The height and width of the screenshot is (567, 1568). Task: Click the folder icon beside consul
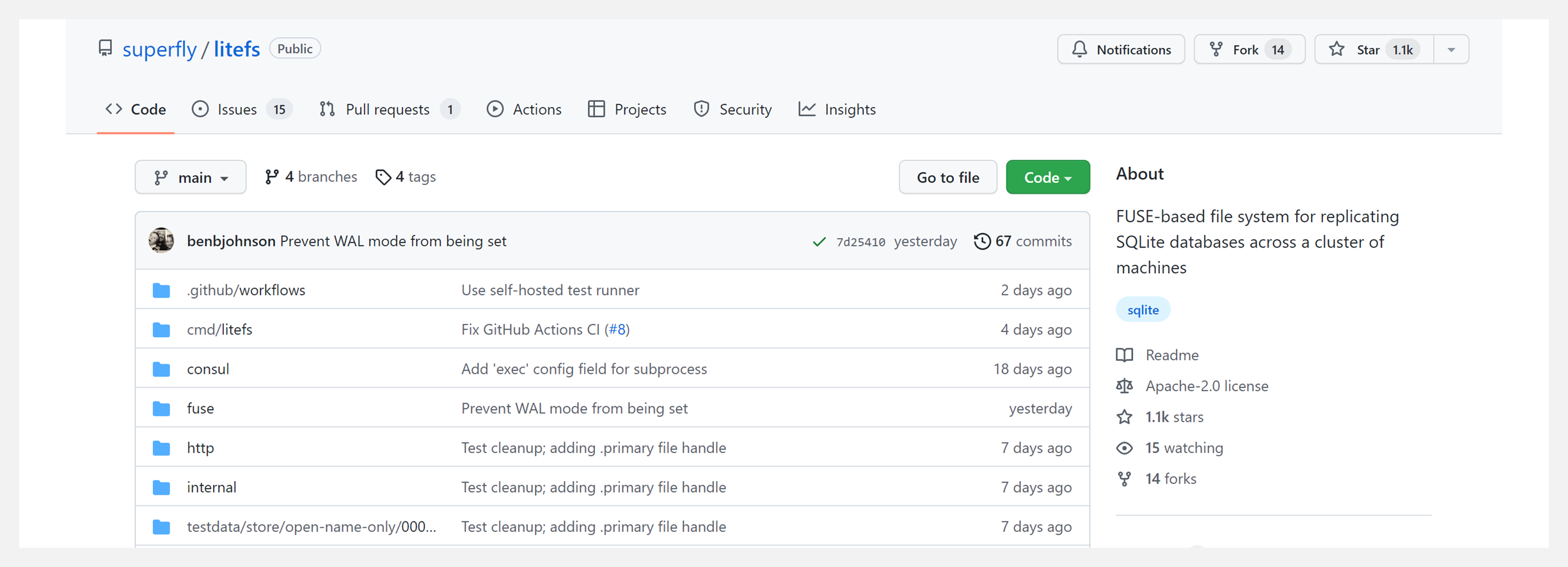(x=161, y=369)
